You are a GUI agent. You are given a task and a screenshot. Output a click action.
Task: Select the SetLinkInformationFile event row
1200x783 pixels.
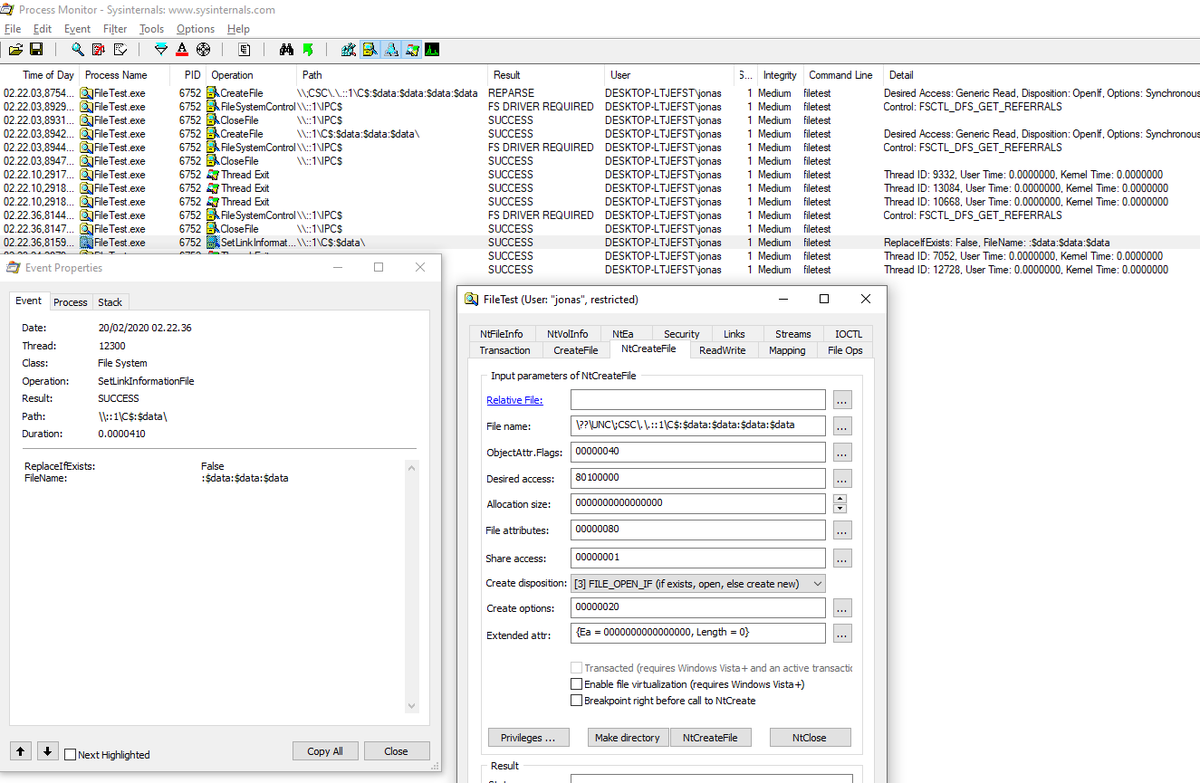[600, 242]
